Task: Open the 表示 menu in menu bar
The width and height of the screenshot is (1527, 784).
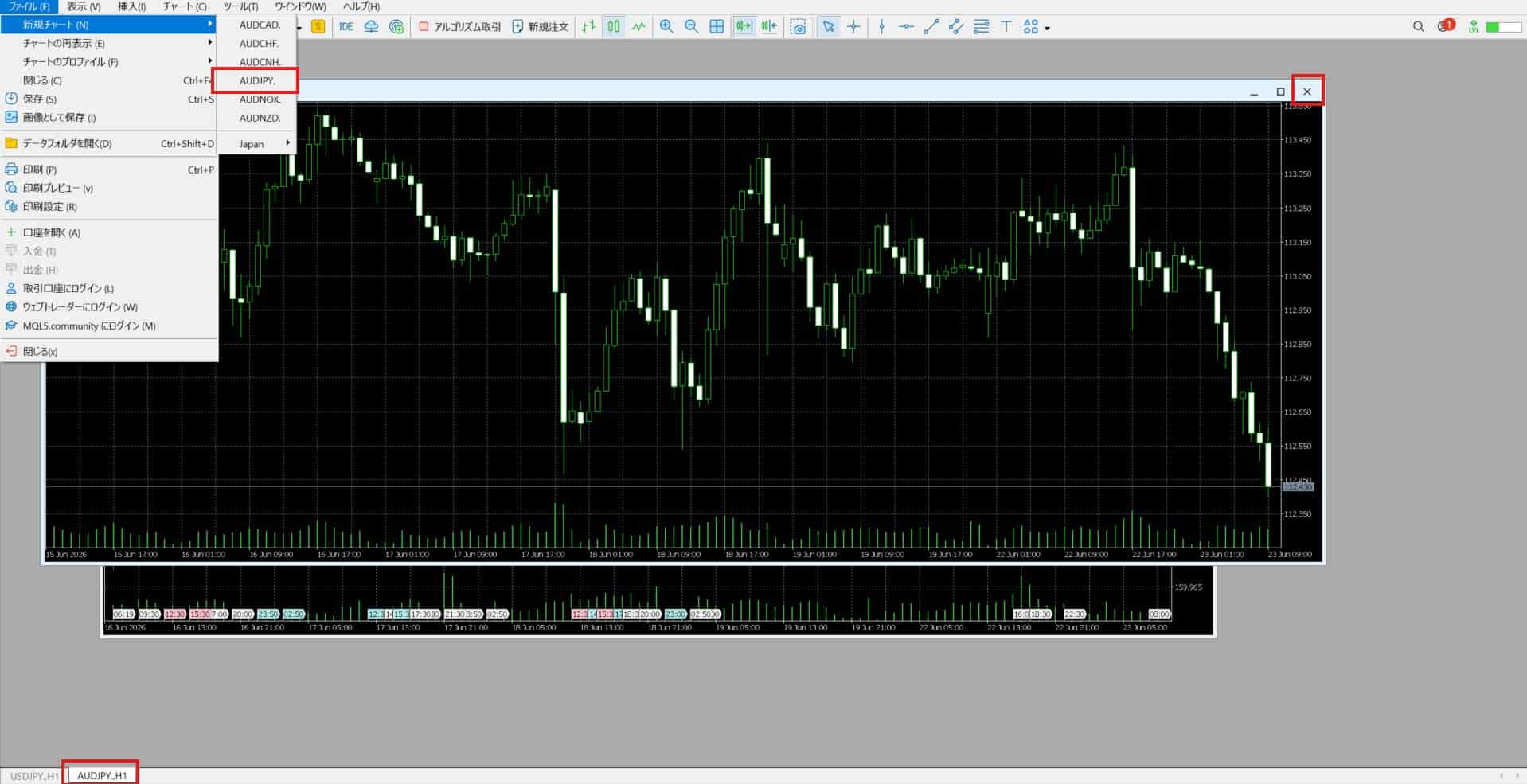Action: pos(84,6)
